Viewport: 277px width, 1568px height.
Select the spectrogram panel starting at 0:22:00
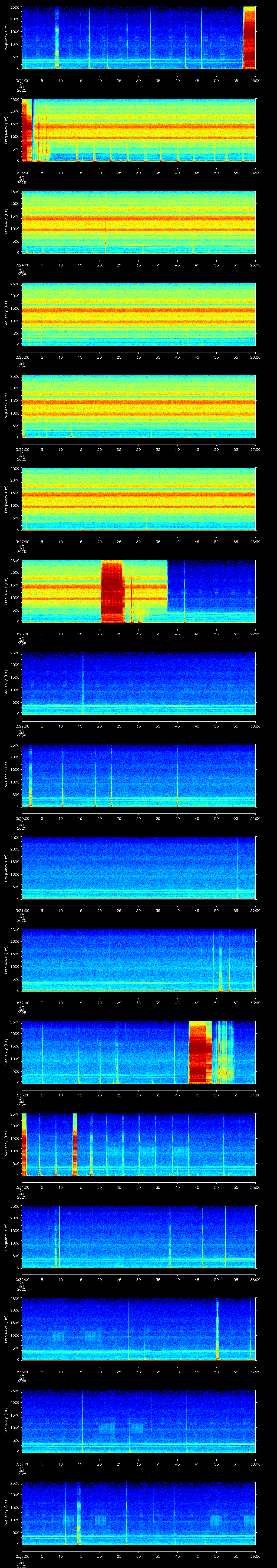tap(138, 38)
